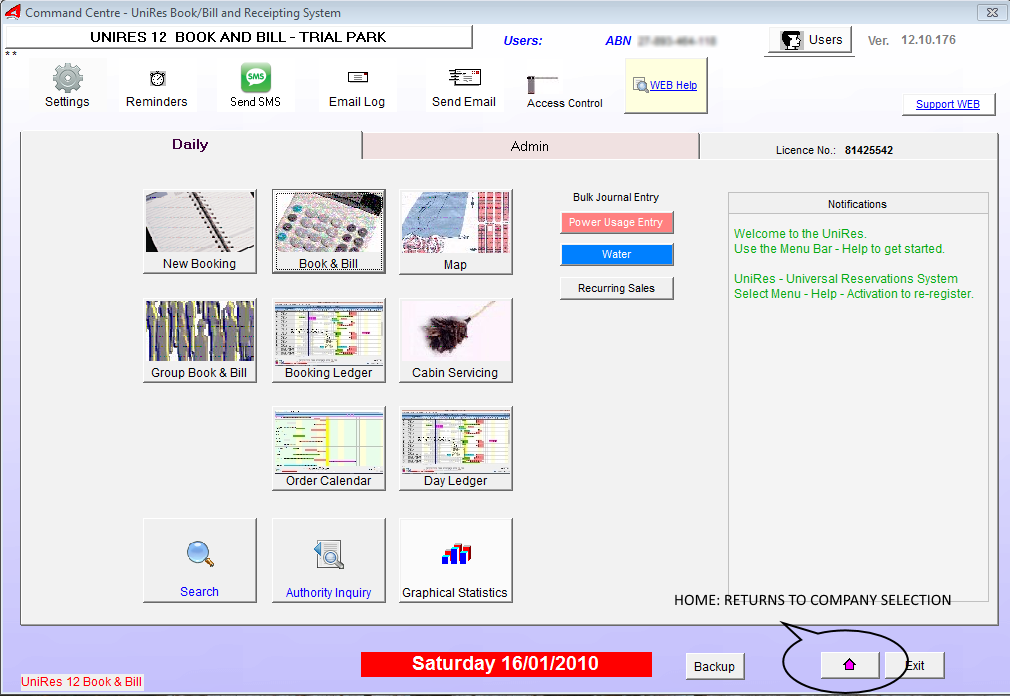
Task: Click the Search magnifier tile
Action: [x=200, y=560]
